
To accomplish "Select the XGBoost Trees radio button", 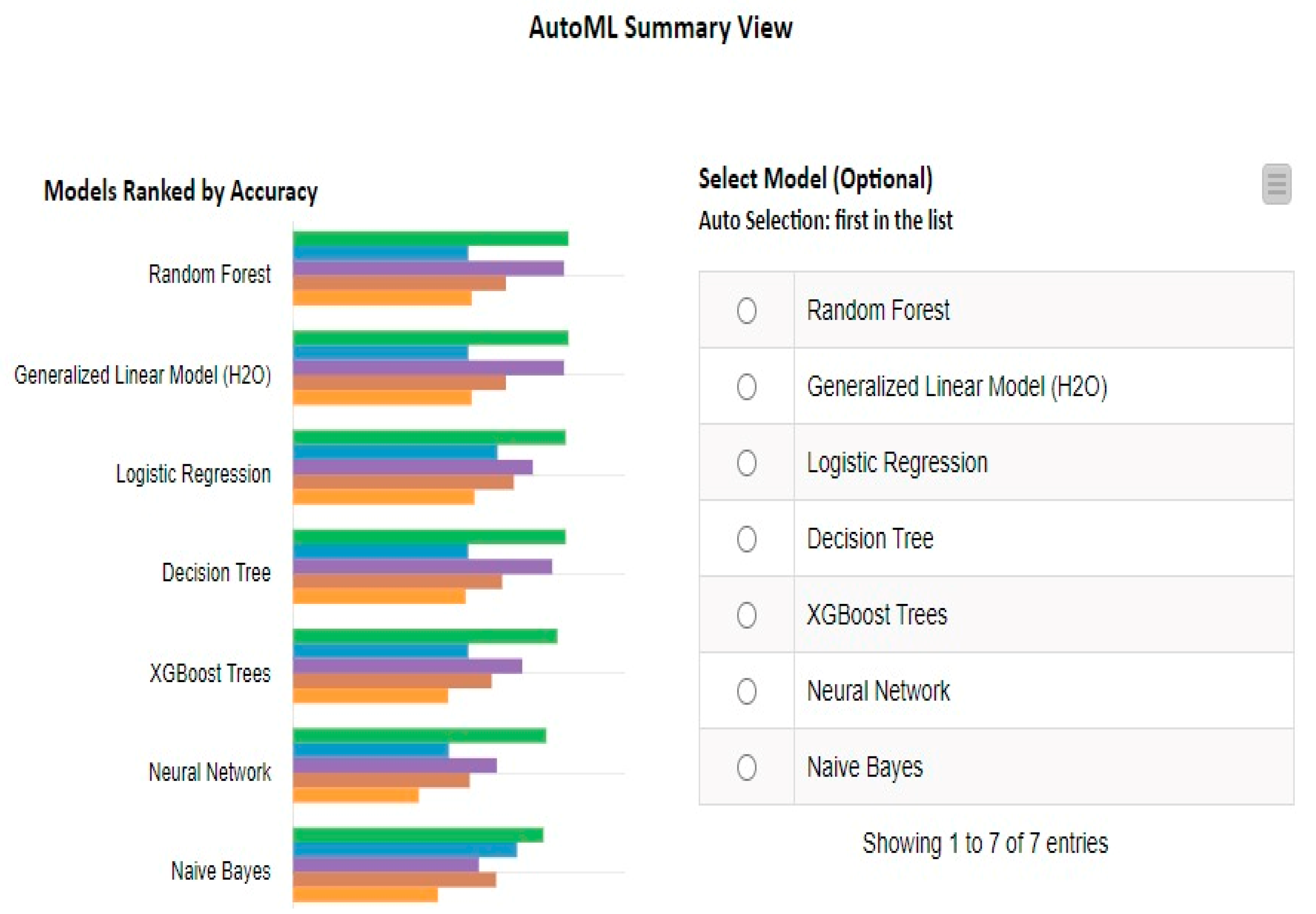I will pos(746,615).
